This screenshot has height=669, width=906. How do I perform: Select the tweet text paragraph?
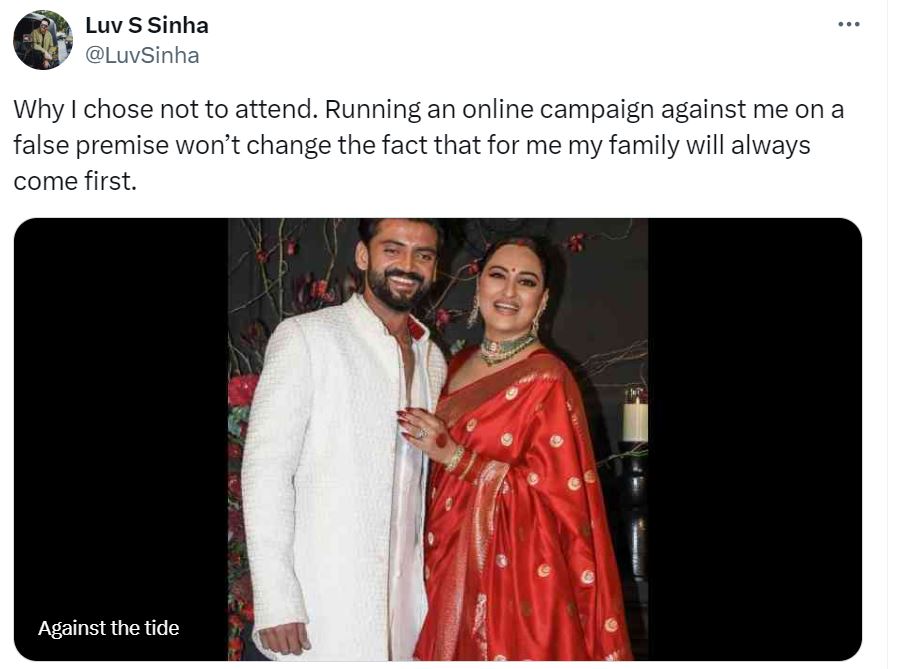[420, 146]
